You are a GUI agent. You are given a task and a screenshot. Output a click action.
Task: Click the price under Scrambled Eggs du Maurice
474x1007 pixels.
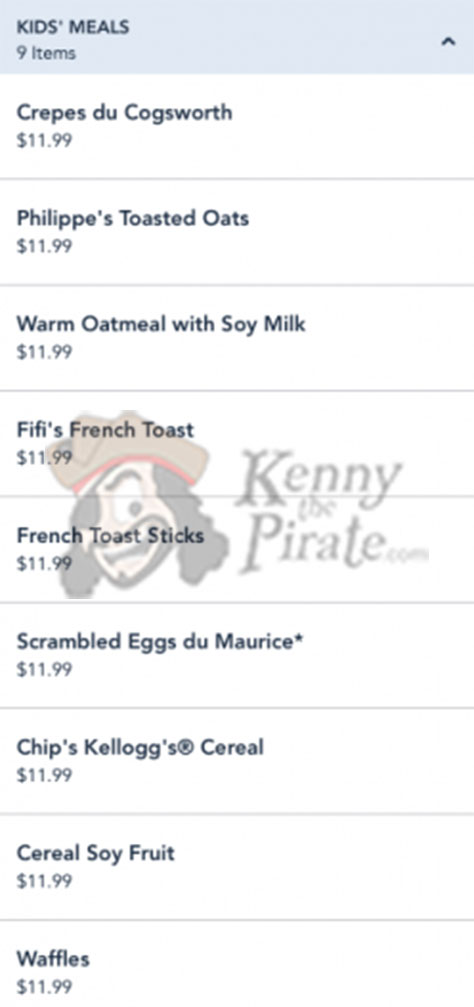point(44,669)
